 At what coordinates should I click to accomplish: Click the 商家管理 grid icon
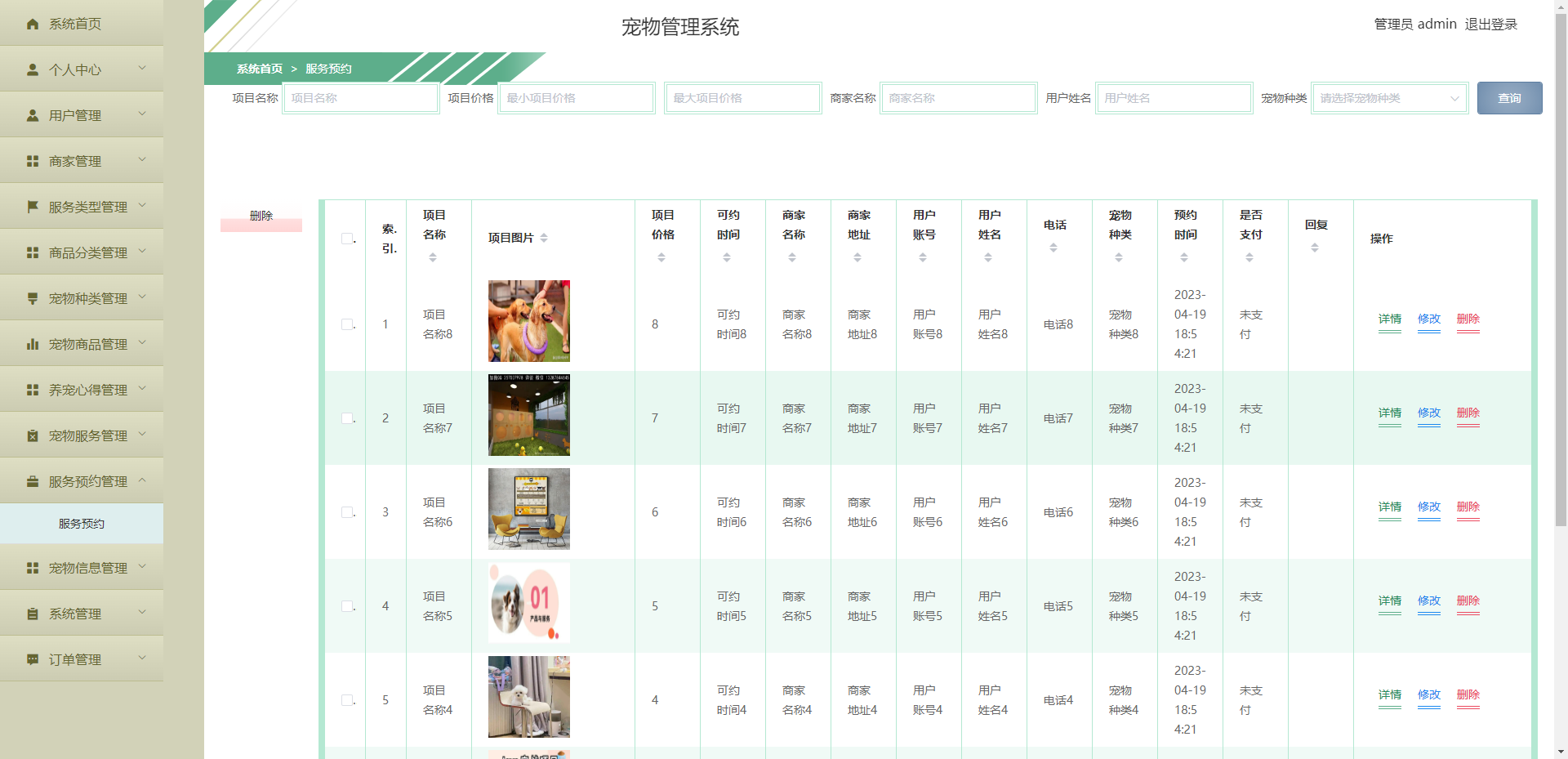[x=31, y=160]
